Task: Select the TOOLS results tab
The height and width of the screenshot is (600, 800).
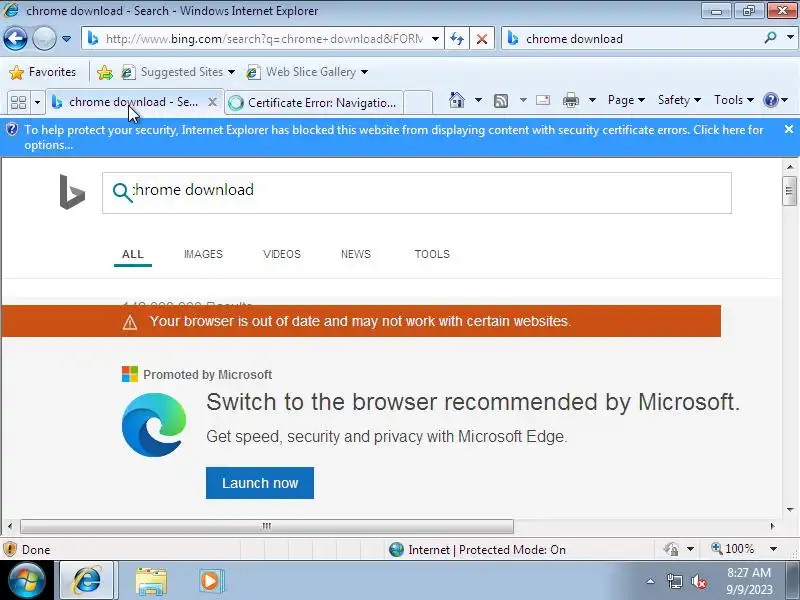Action: click(432, 254)
